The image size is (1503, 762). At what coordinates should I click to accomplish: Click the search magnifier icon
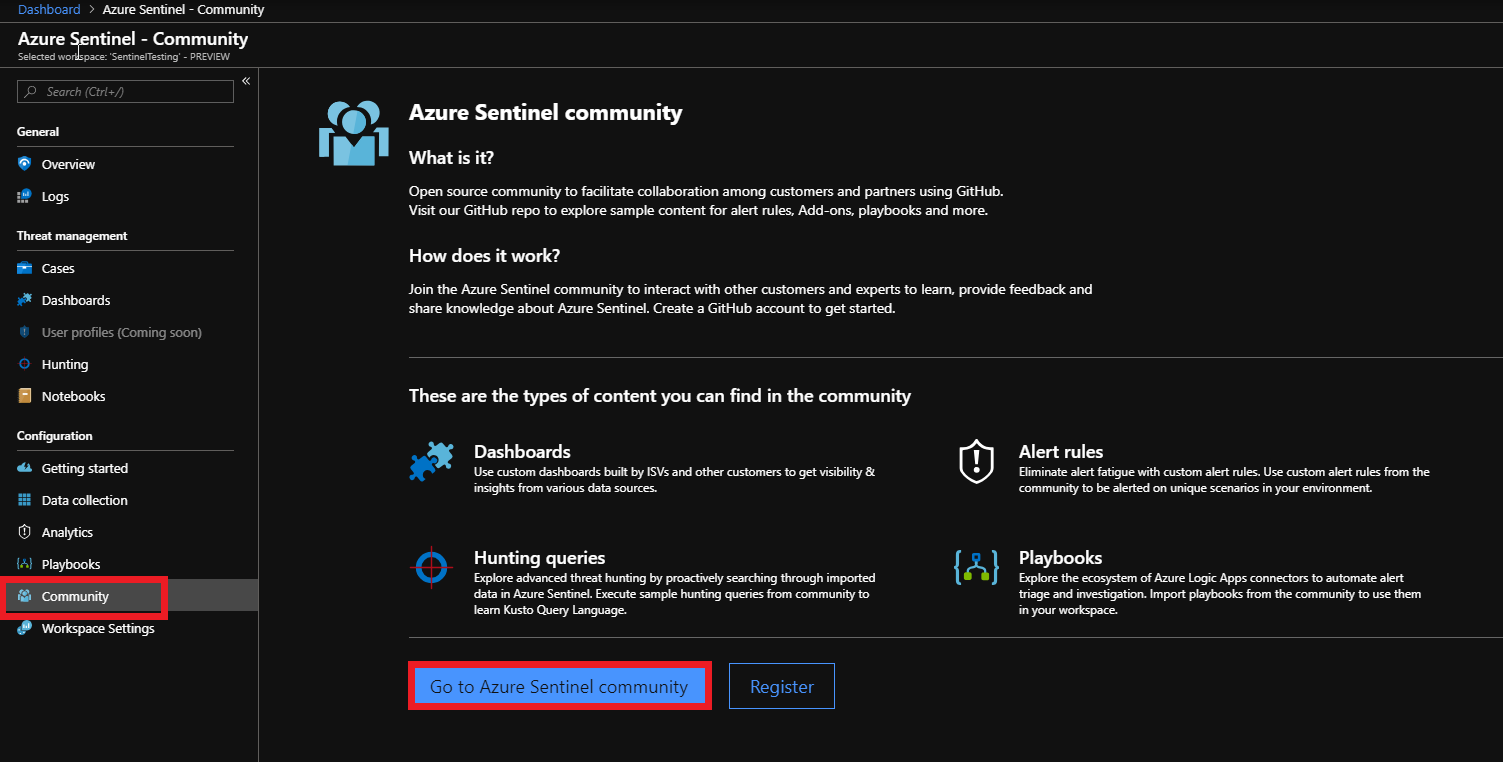(30, 92)
